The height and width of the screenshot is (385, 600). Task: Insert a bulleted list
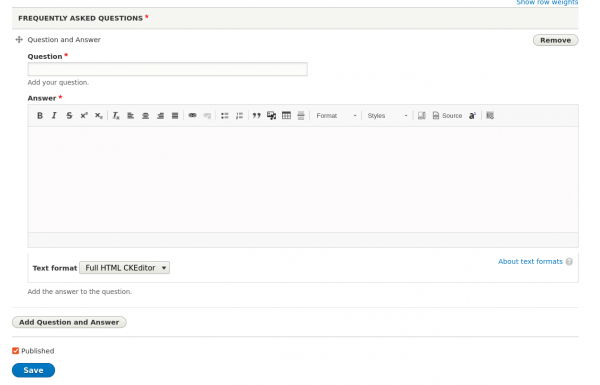tap(225, 116)
